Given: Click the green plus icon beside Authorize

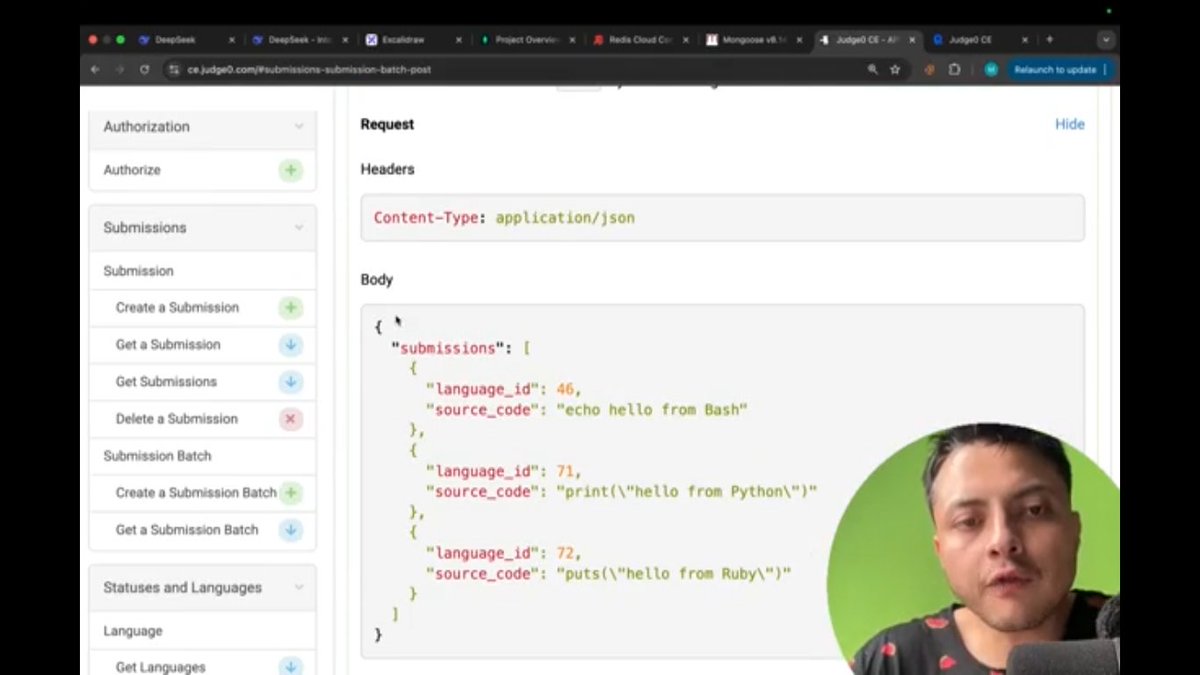Looking at the screenshot, I should (x=291, y=170).
